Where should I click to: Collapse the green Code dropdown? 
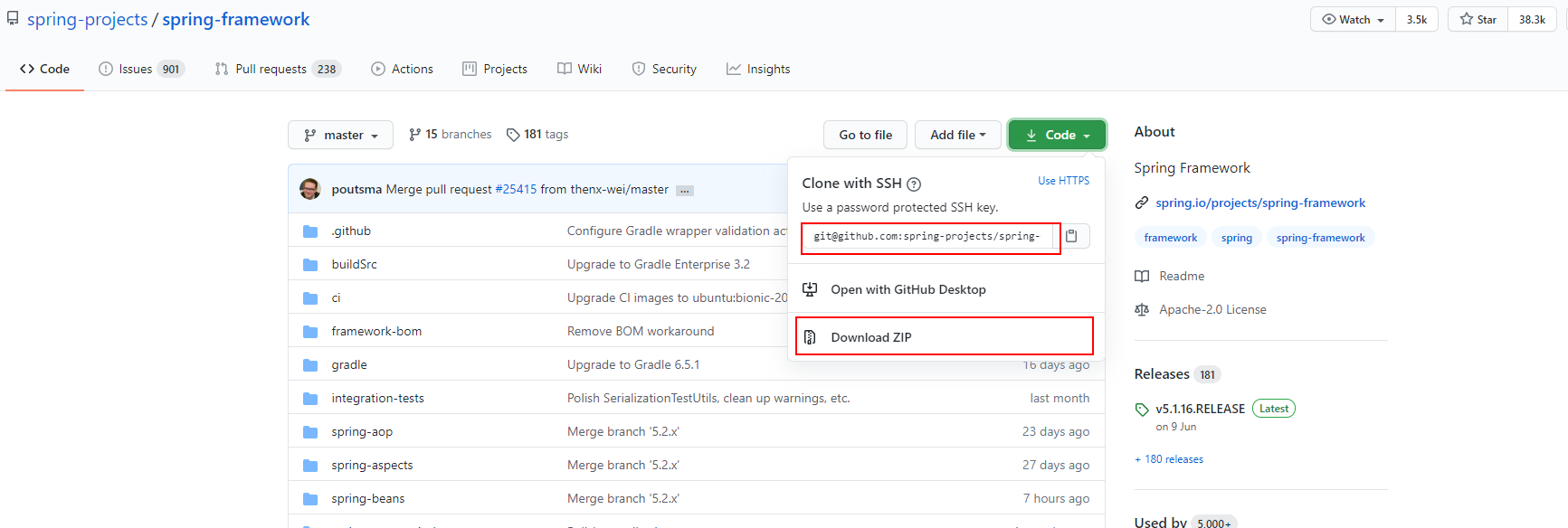tap(1057, 135)
